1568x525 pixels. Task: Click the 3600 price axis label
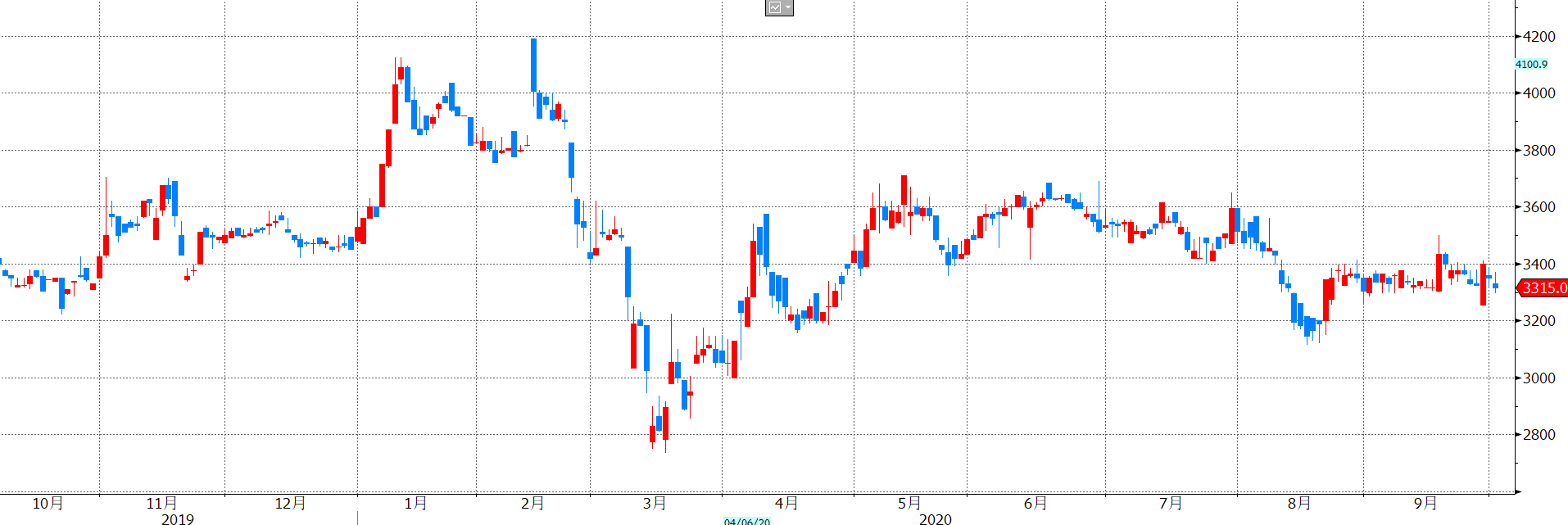coord(1539,206)
